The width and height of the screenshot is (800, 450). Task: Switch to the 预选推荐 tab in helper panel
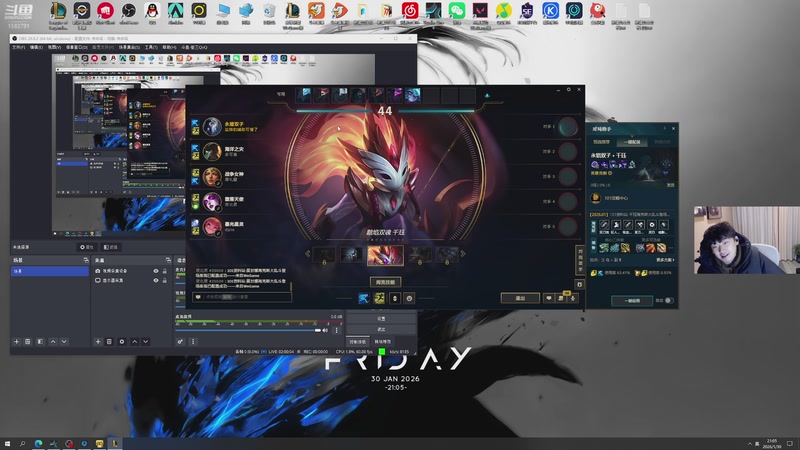click(x=602, y=142)
